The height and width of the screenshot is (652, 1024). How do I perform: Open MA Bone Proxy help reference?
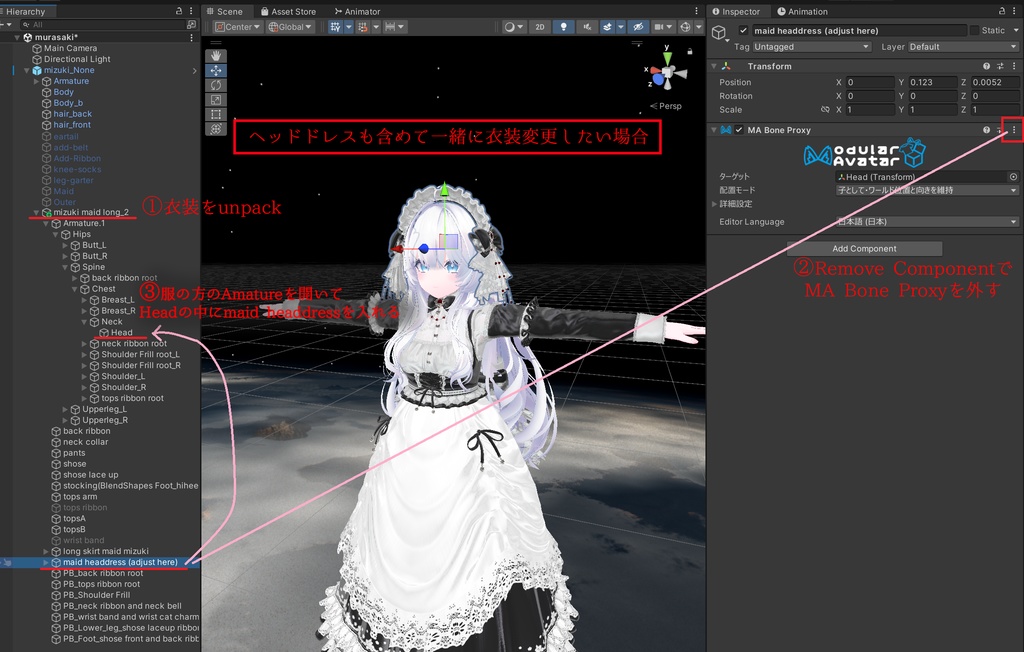click(986, 130)
